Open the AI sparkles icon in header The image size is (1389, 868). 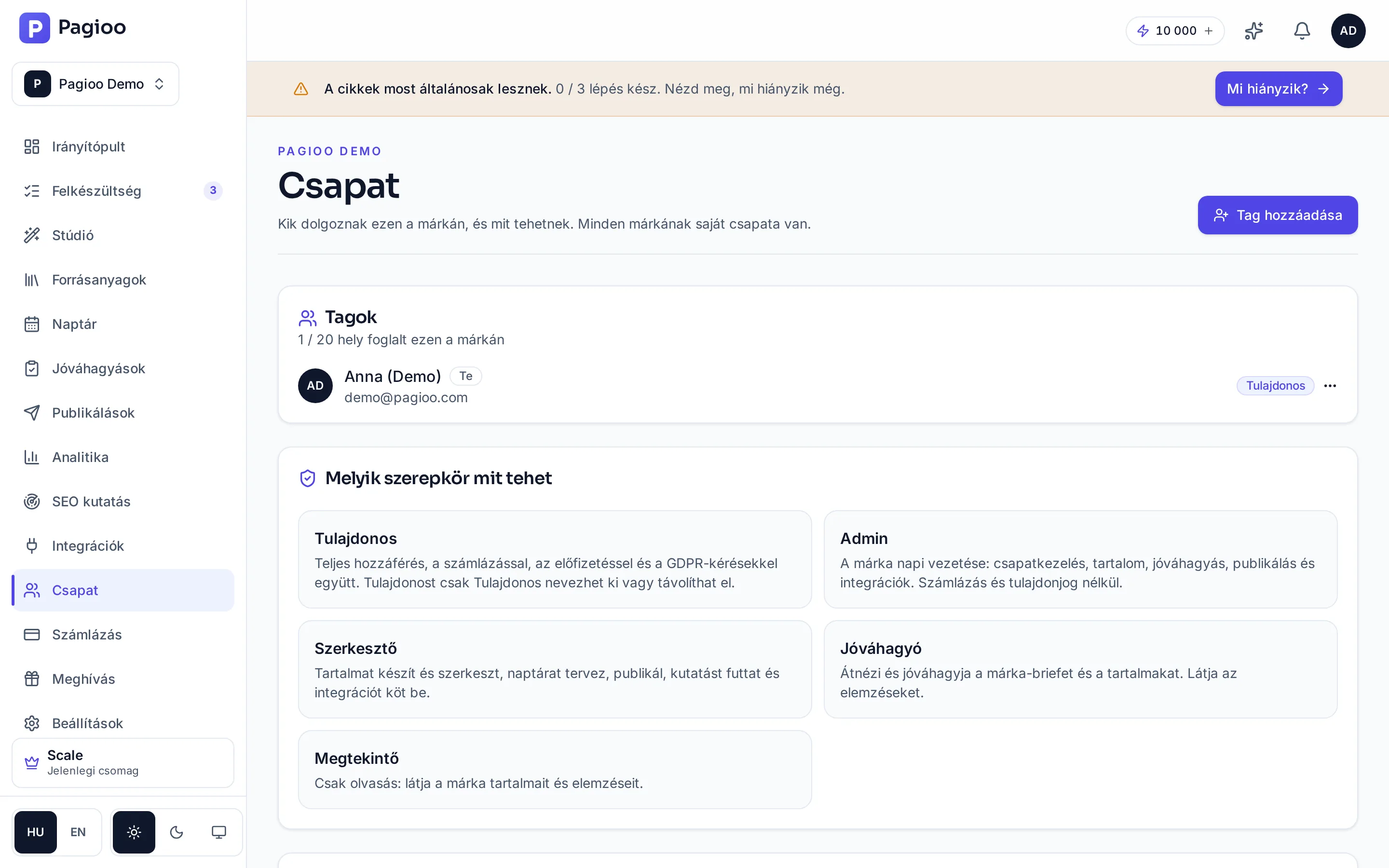pyautogui.click(x=1253, y=31)
